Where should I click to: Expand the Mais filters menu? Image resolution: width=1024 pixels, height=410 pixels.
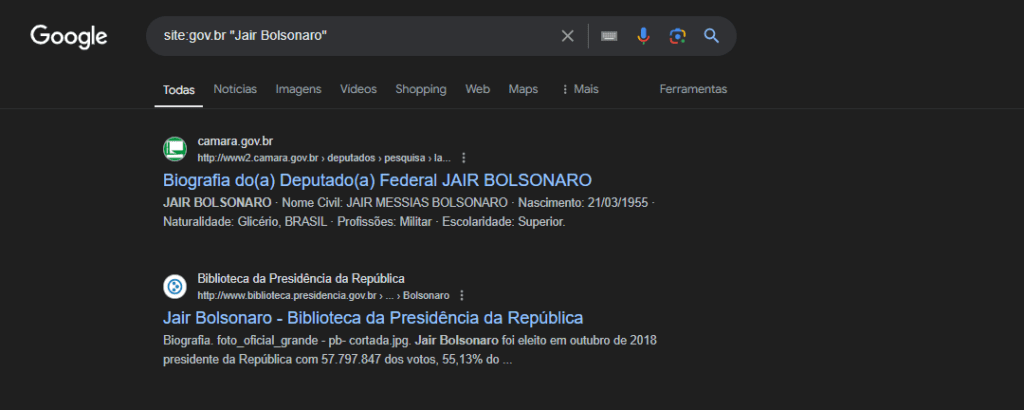pyautogui.click(x=580, y=89)
